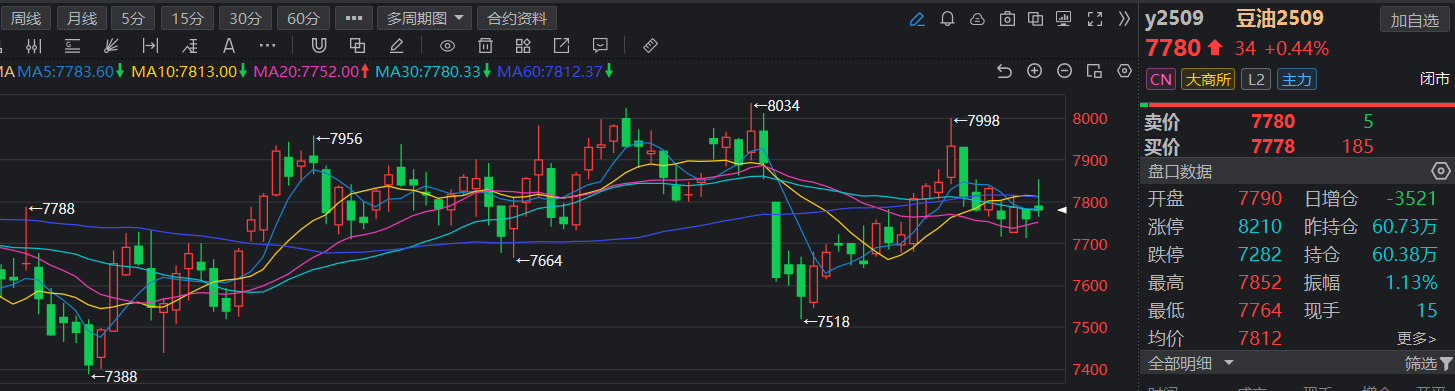Image resolution: width=1455 pixels, height=391 pixels.
Task: Select the fan lines drawing tool
Action: 111,45
